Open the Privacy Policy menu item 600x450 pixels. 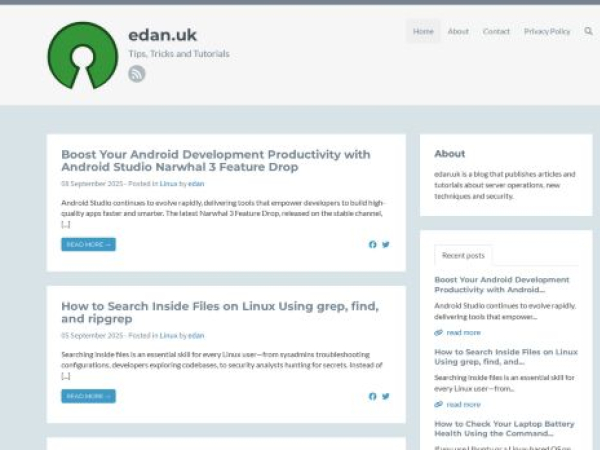547,31
